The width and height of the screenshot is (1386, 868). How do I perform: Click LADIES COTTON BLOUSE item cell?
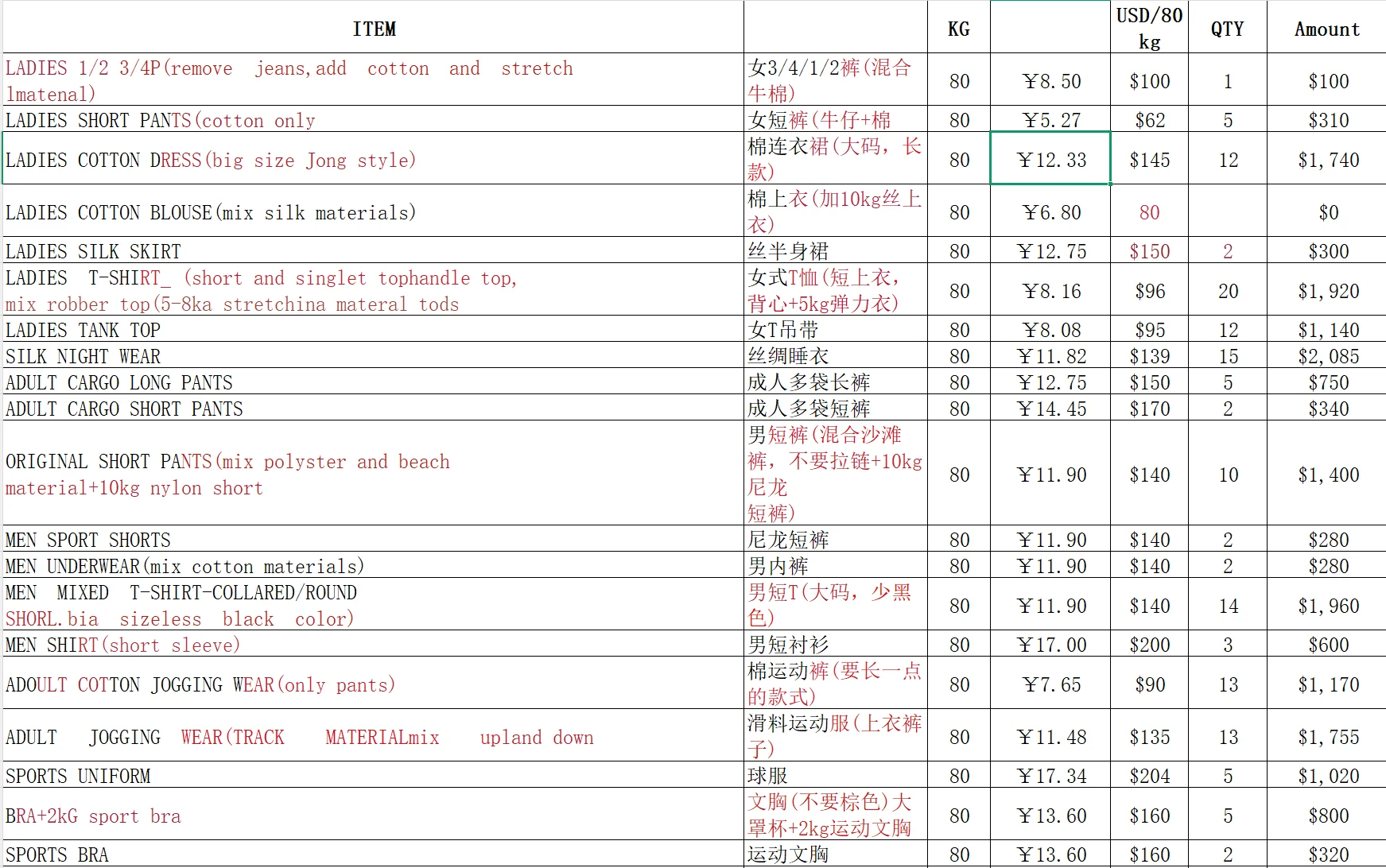pyautogui.click(x=373, y=211)
